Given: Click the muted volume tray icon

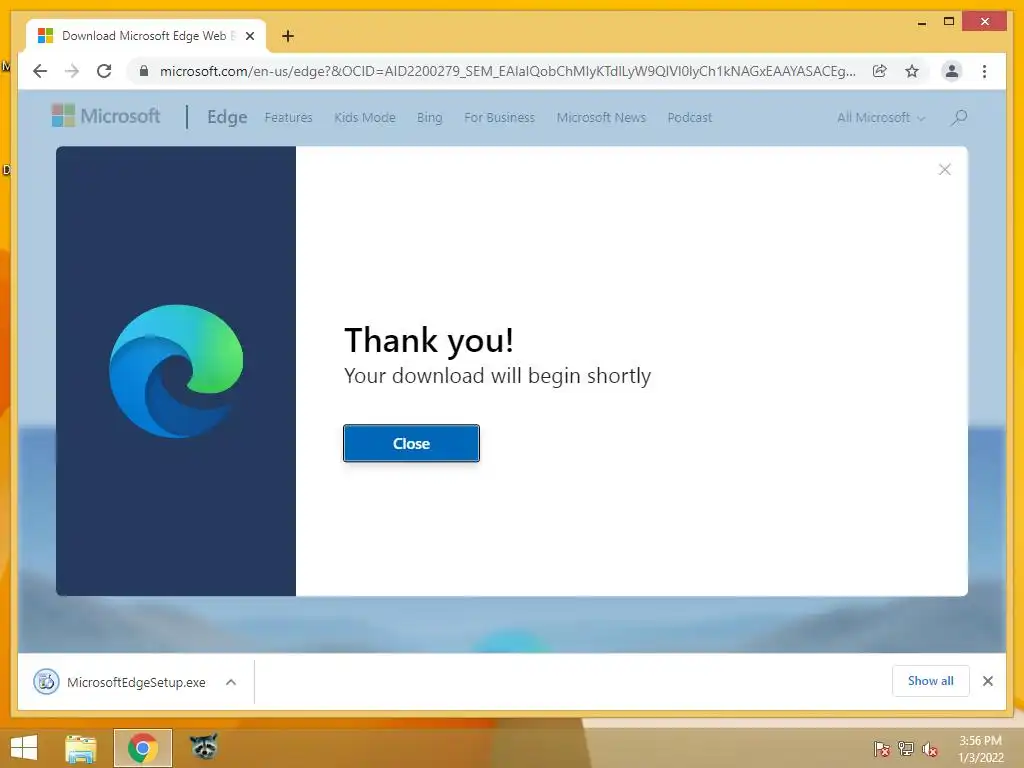Looking at the screenshot, I should coord(930,748).
